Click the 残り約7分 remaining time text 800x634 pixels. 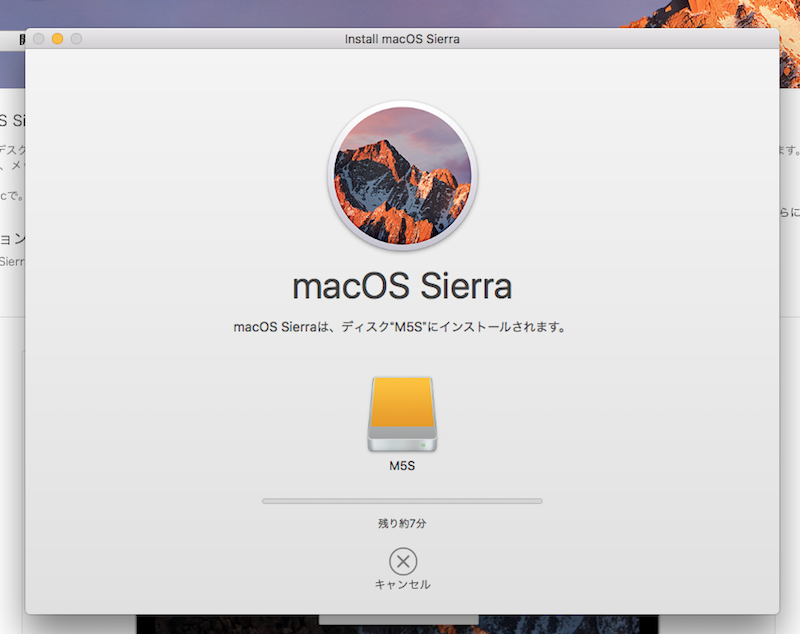pyautogui.click(x=402, y=523)
